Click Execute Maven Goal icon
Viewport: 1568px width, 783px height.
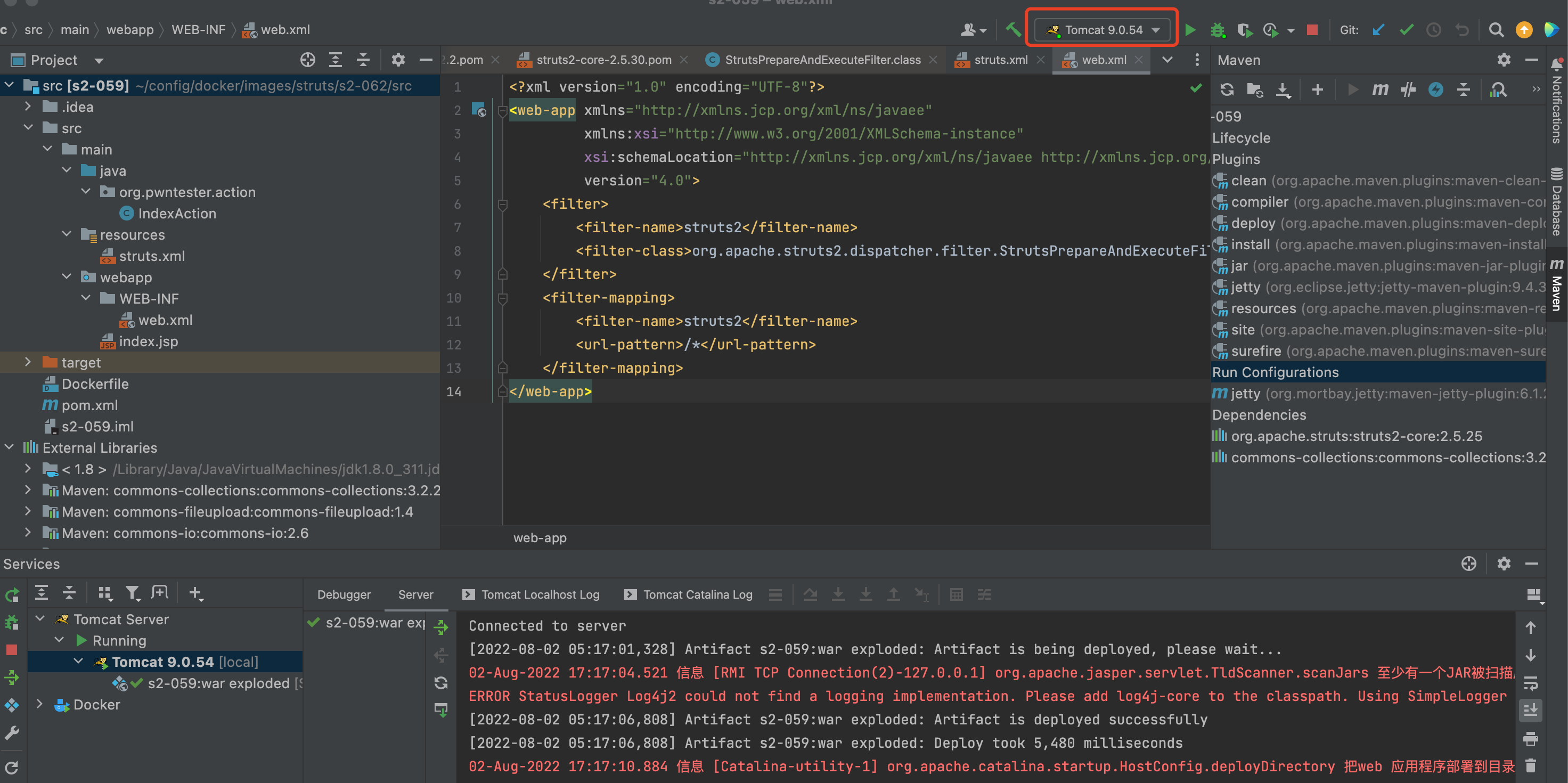tap(1379, 90)
